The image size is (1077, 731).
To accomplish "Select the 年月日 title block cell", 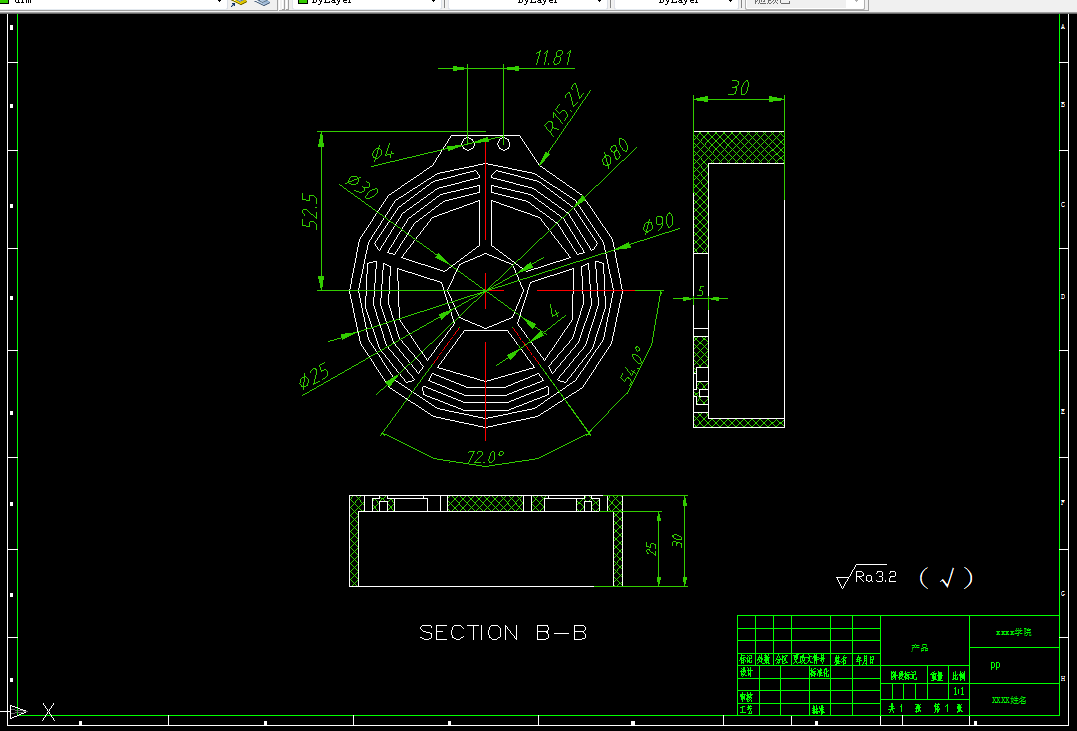I will 865,660.
